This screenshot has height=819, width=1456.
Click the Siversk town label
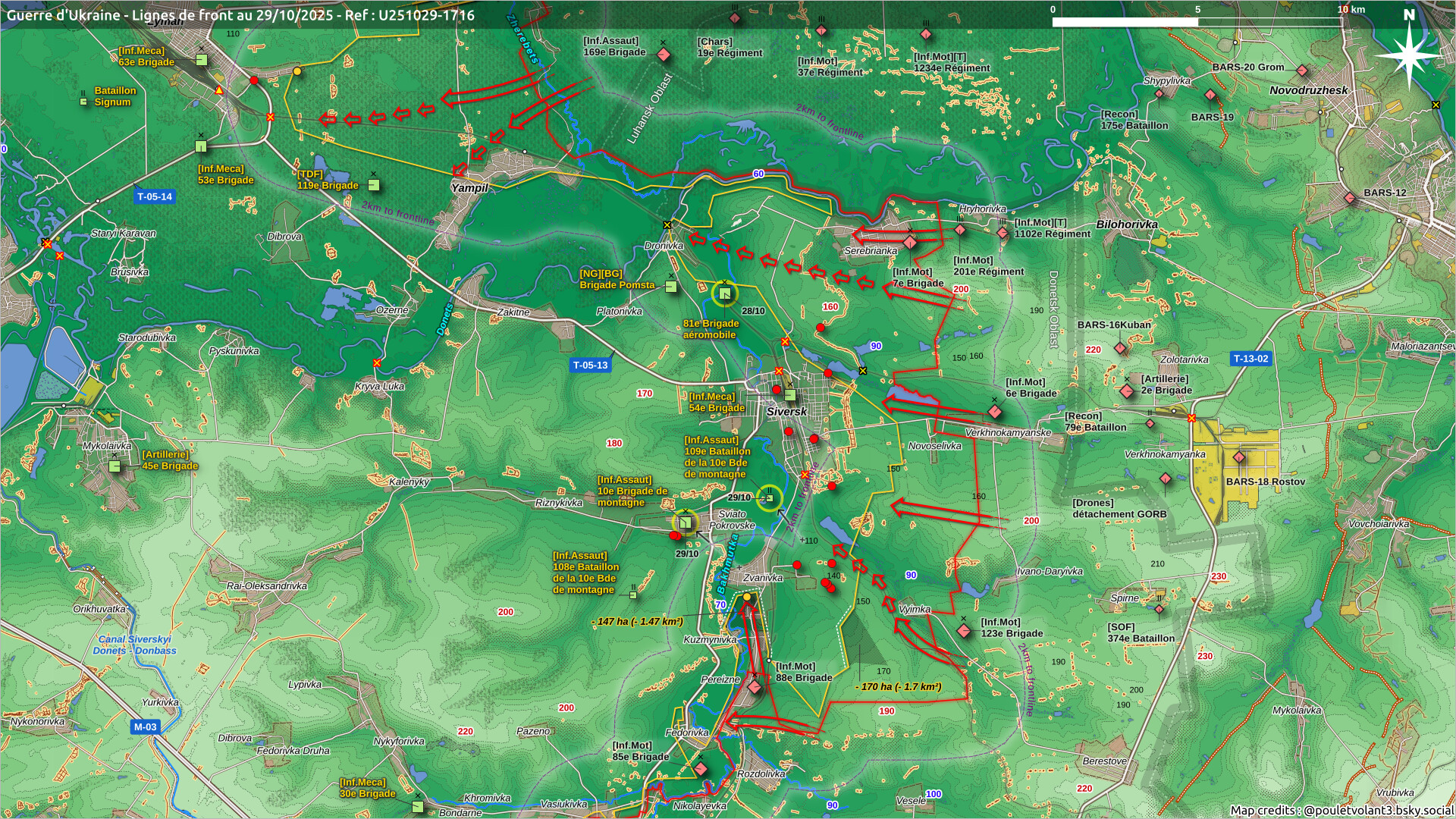click(786, 412)
